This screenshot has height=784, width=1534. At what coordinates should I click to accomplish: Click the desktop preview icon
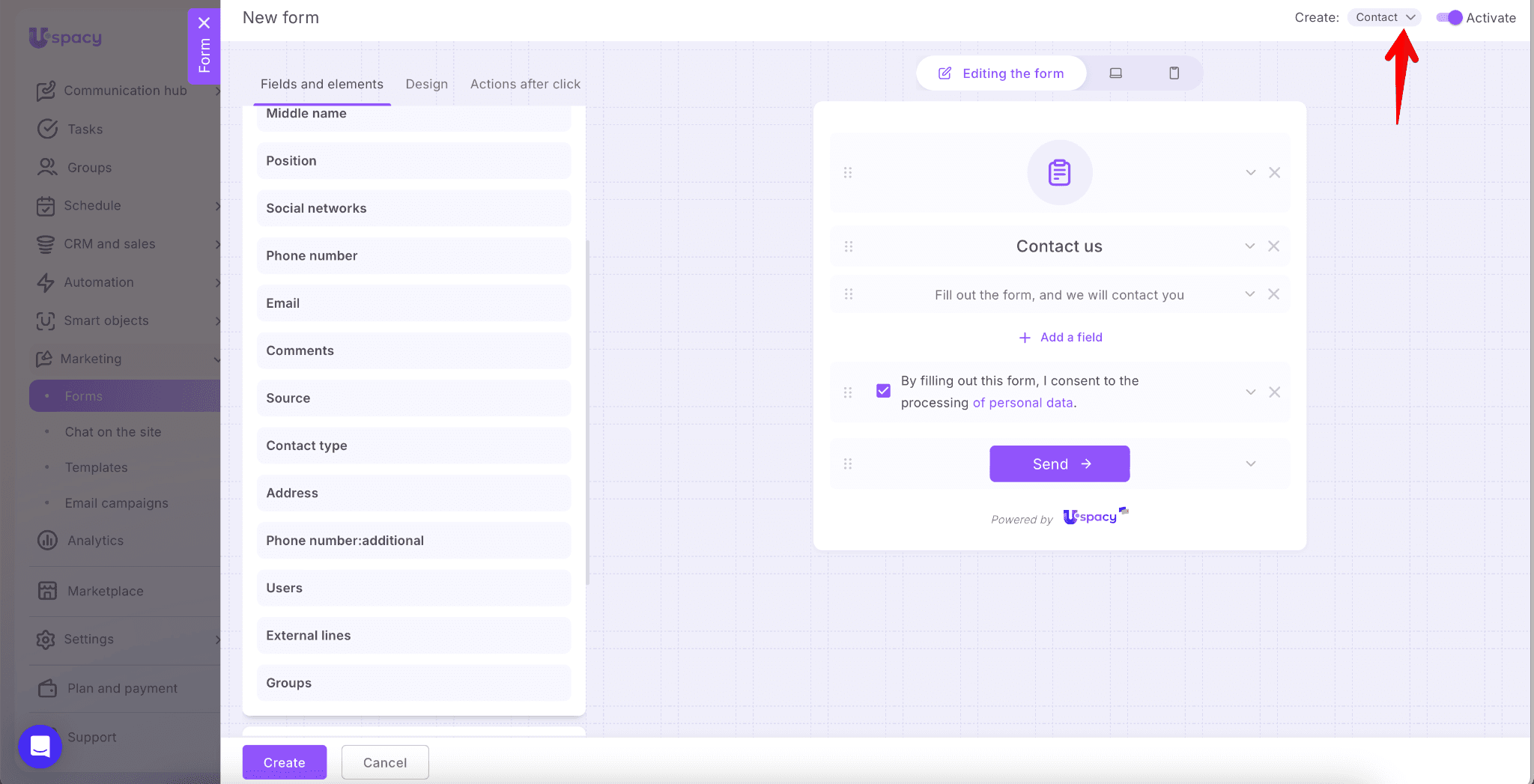(1115, 73)
